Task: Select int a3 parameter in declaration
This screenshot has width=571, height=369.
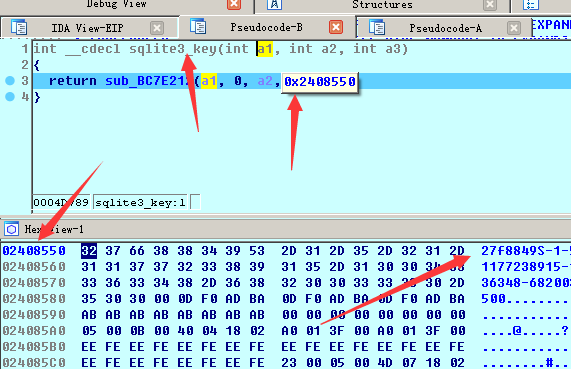Action: [377, 49]
